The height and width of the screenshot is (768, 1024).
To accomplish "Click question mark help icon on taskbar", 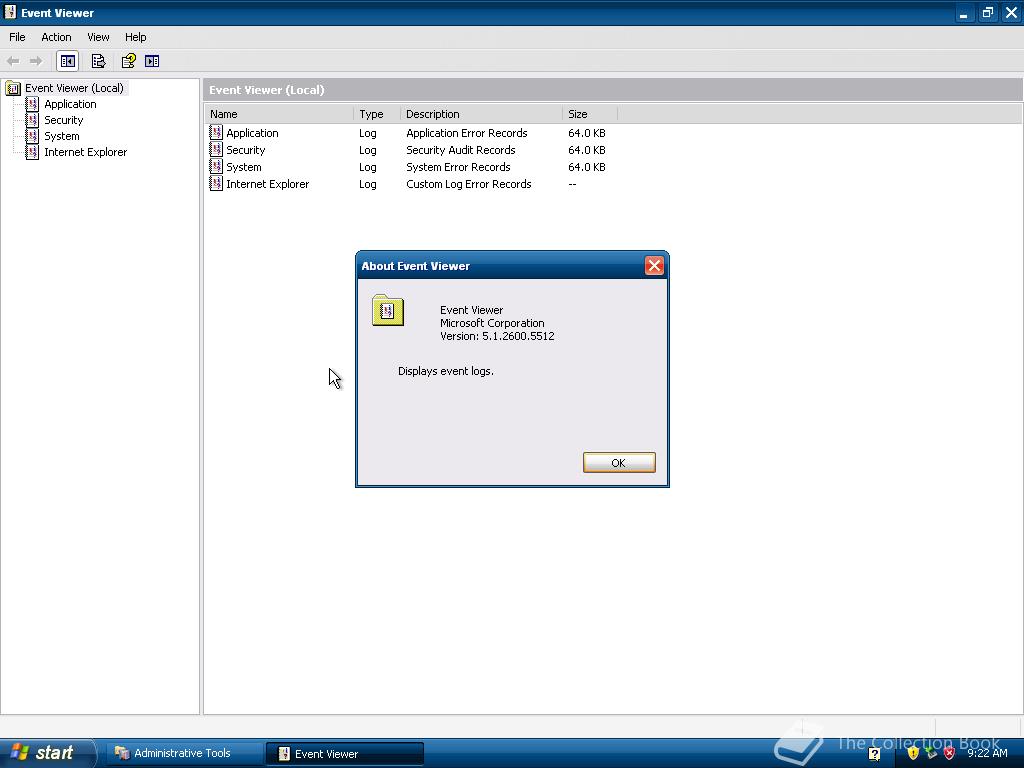I will [874, 754].
